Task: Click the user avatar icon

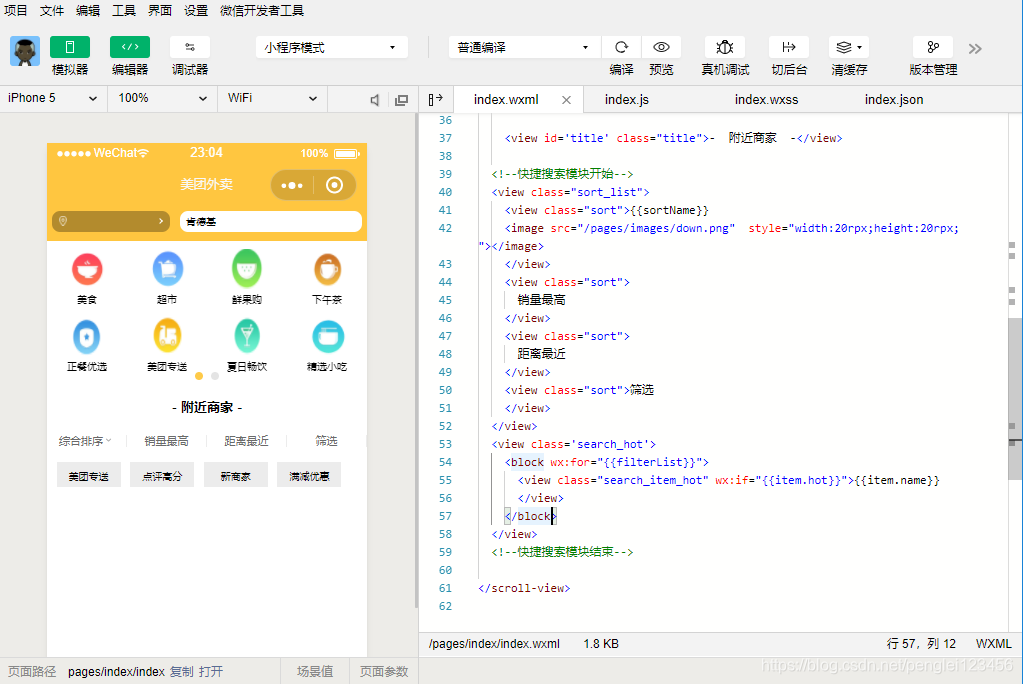Action: coord(25,51)
